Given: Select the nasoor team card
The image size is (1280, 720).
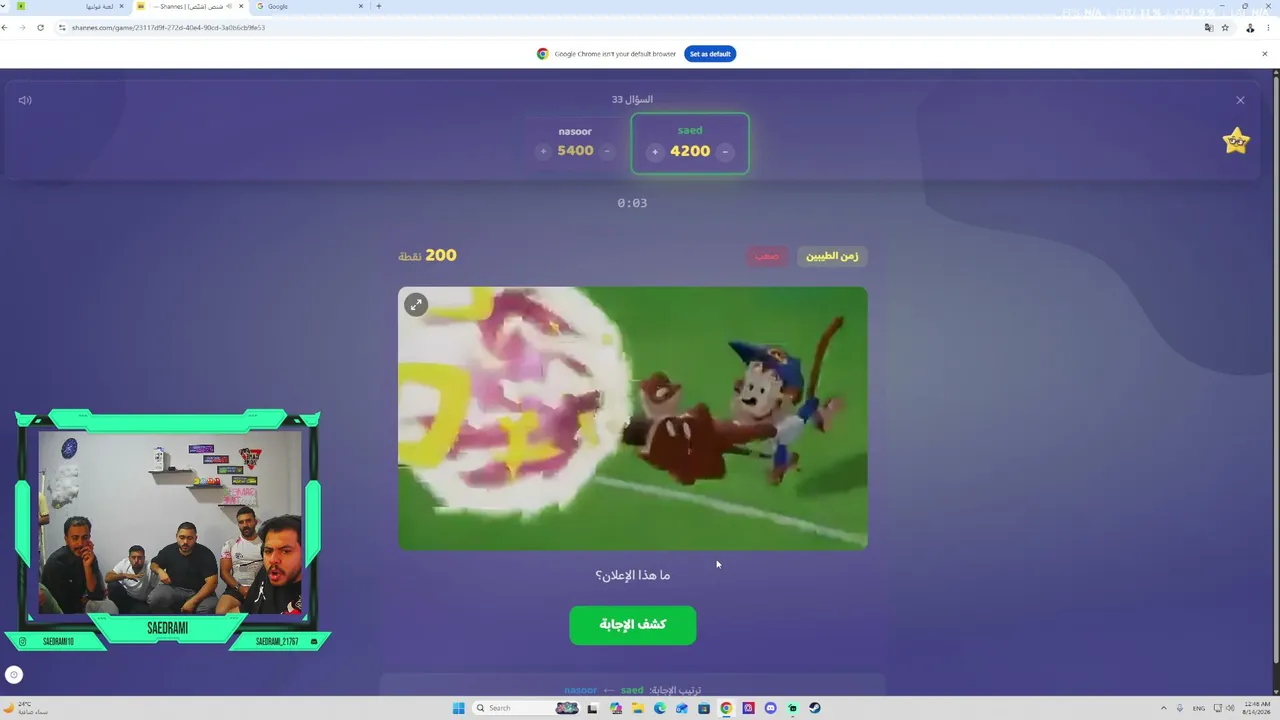Looking at the screenshot, I should click(575, 143).
